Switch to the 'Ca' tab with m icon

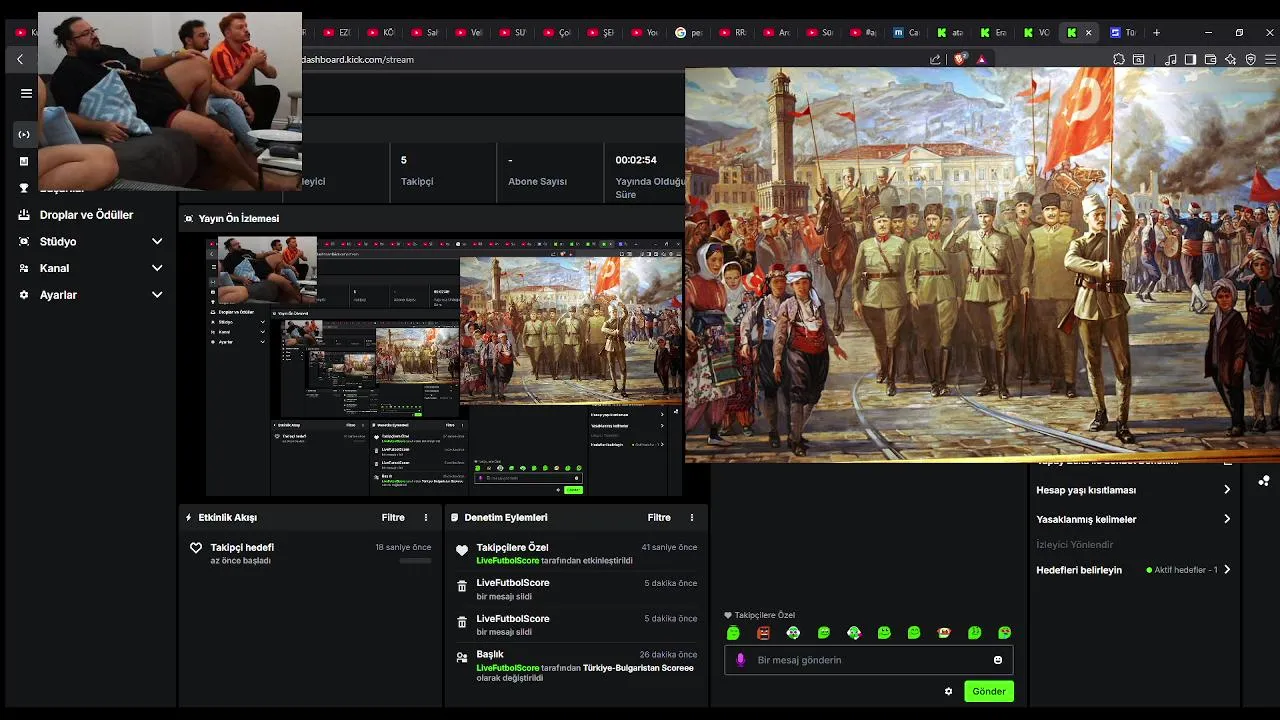tap(905, 32)
